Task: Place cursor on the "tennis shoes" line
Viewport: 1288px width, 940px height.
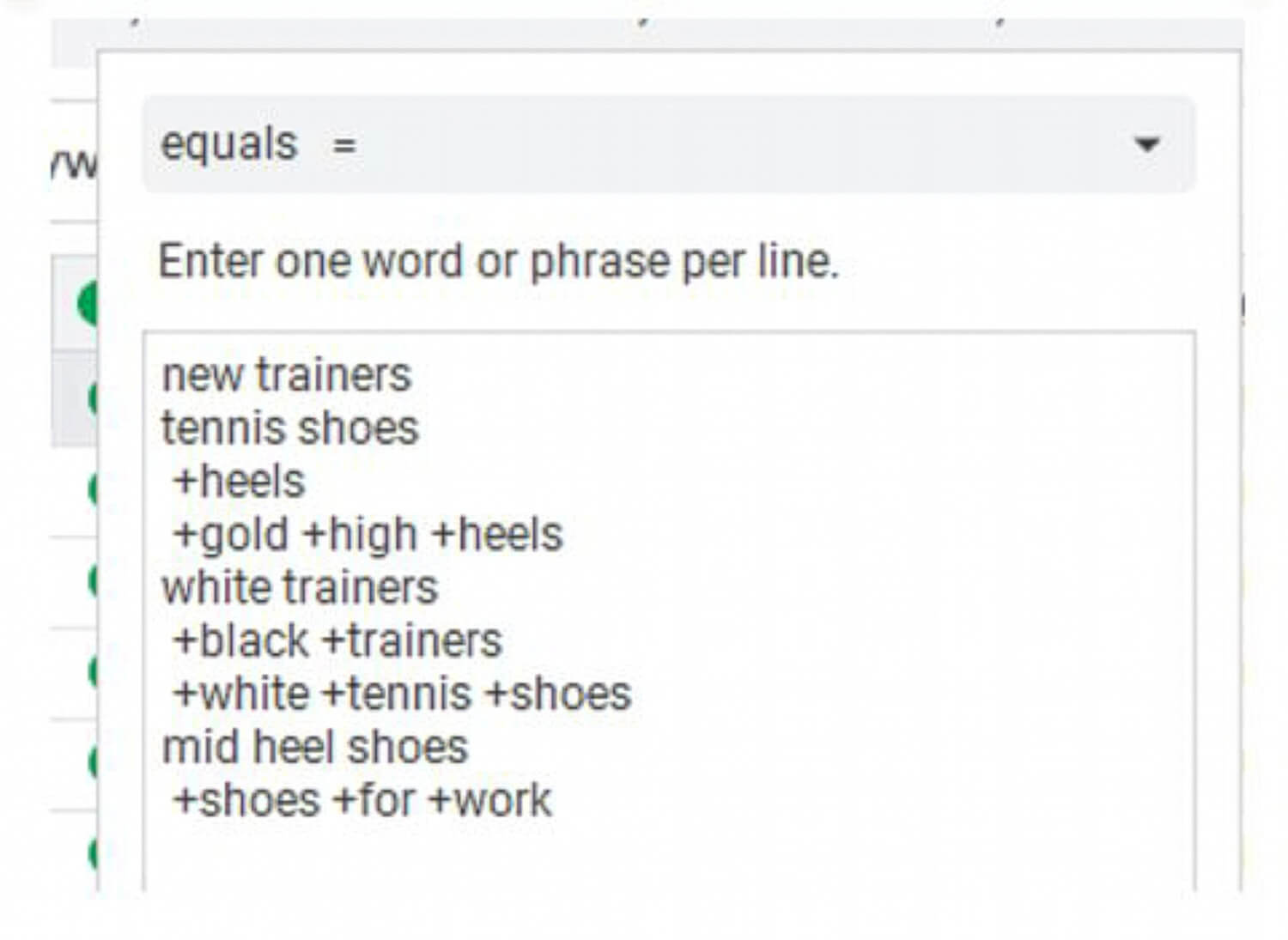Action: tap(290, 428)
